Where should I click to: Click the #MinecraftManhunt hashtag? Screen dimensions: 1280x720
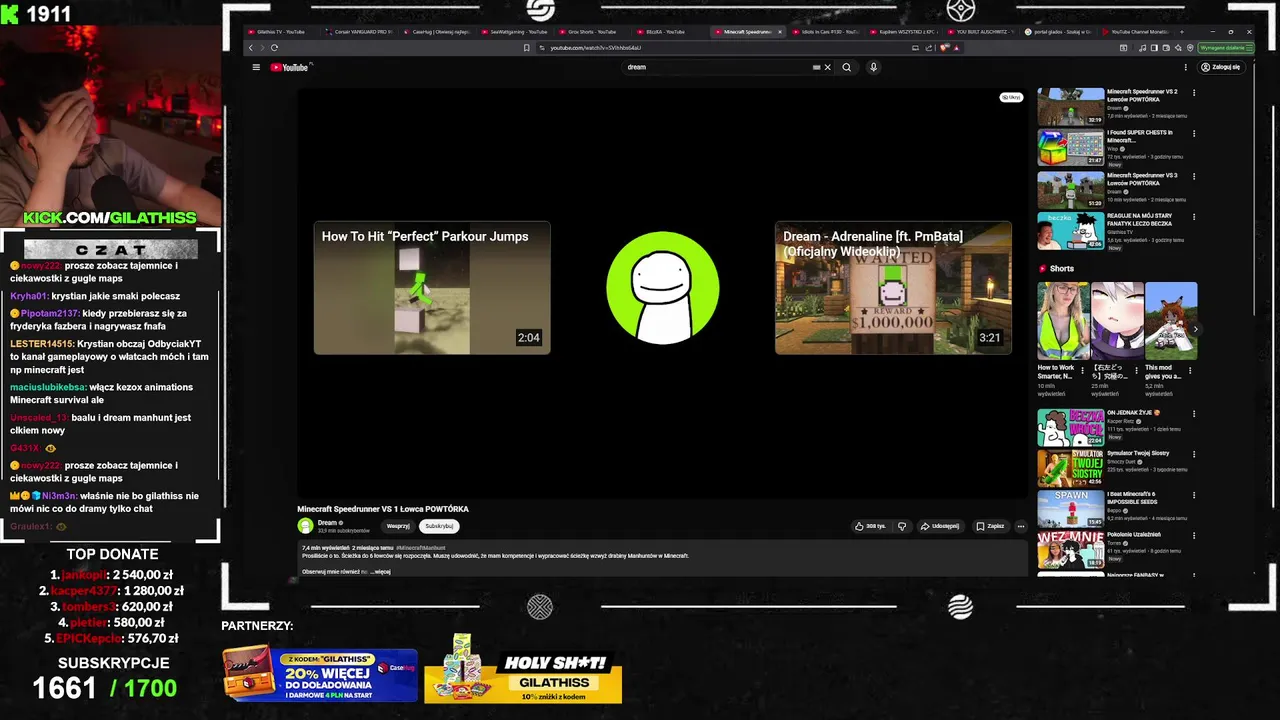coord(421,548)
